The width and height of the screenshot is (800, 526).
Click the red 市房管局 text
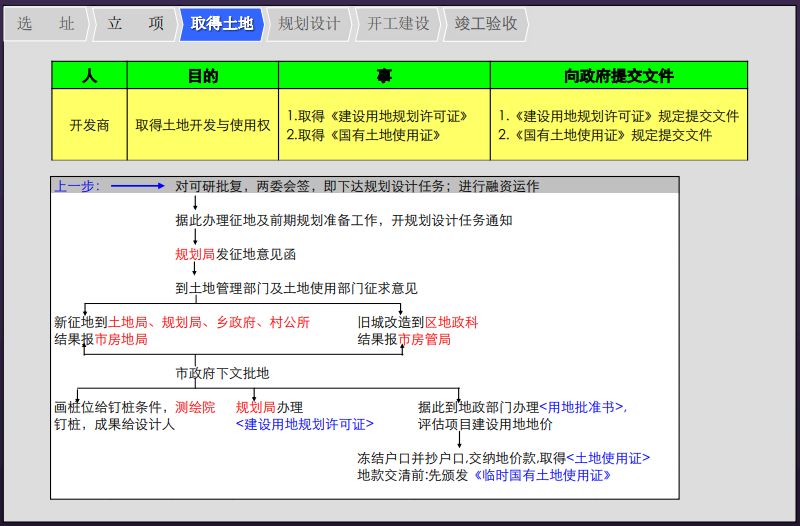424,339
